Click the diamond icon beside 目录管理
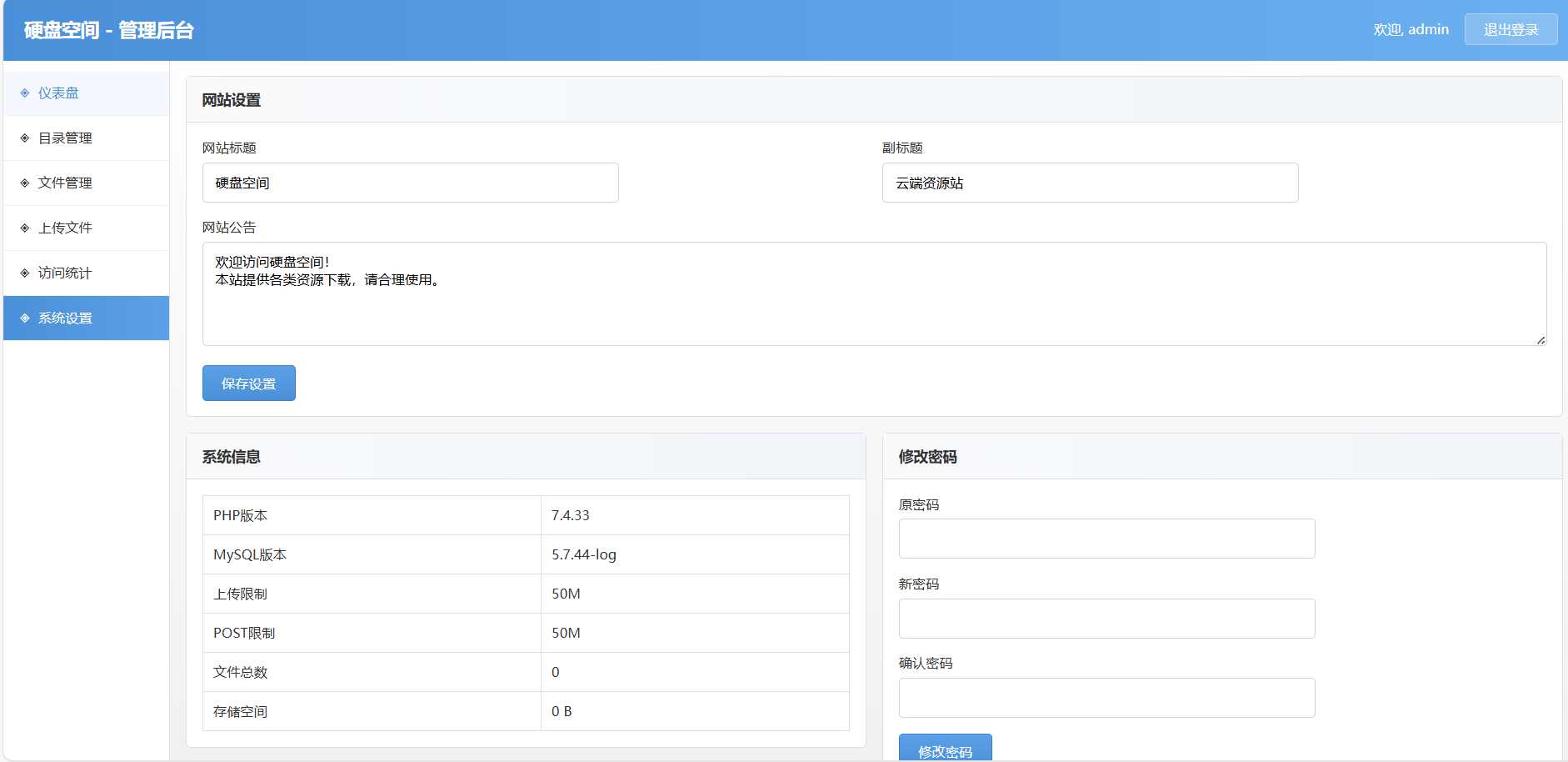1568x762 pixels. point(25,138)
